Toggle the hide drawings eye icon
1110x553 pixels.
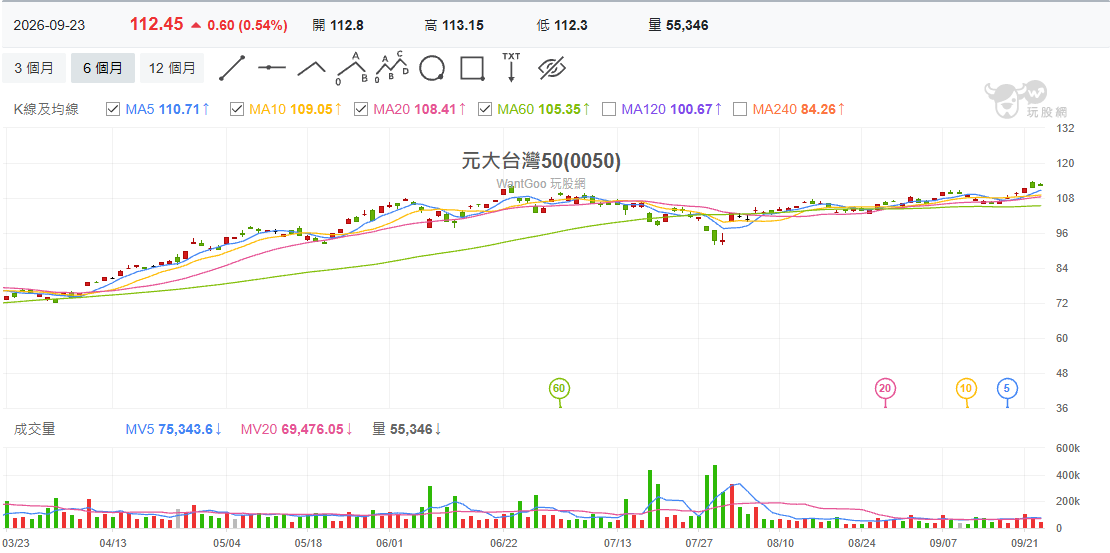pyautogui.click(x=552, y=68)
